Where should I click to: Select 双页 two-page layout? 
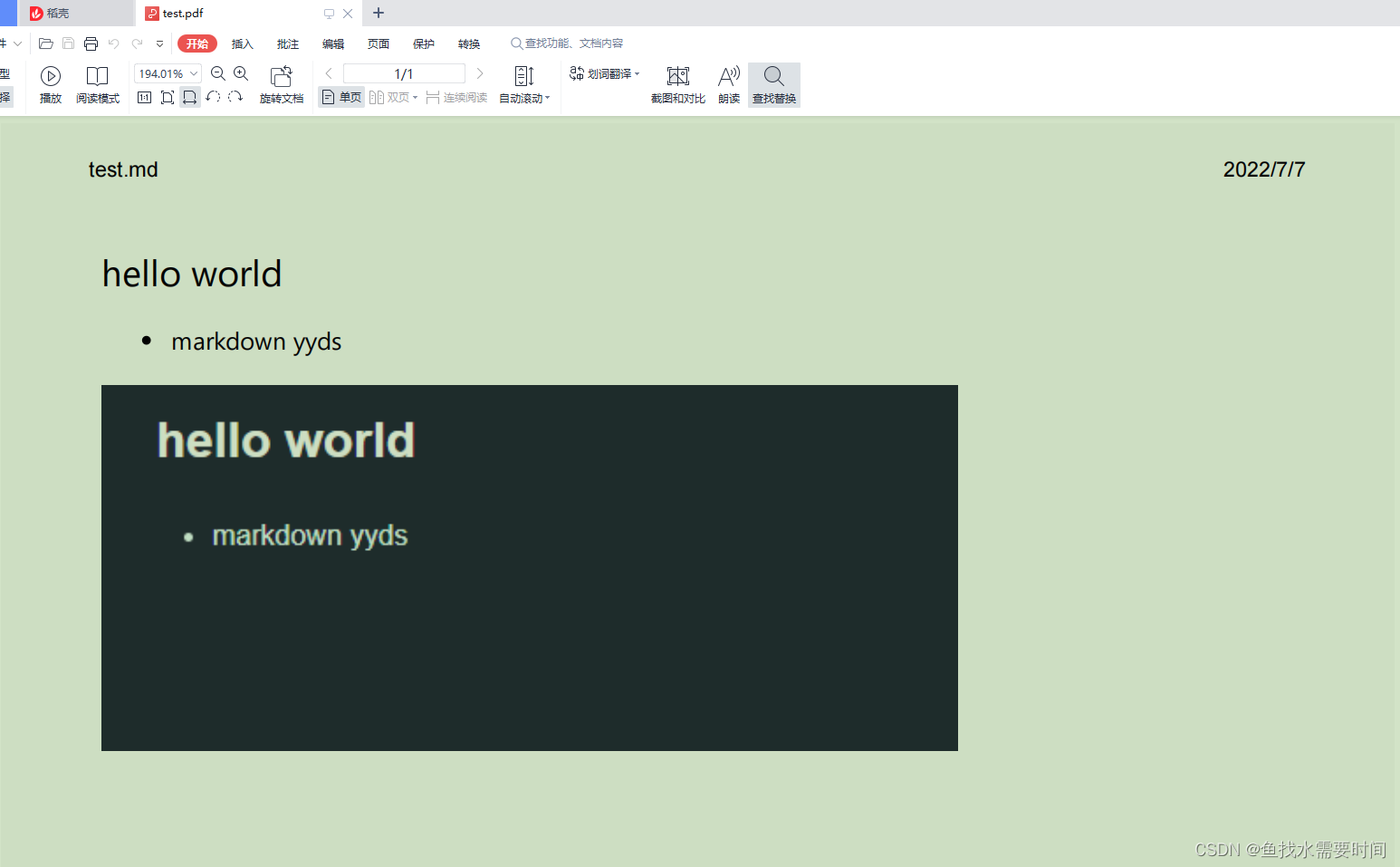[x=393, y=97]
